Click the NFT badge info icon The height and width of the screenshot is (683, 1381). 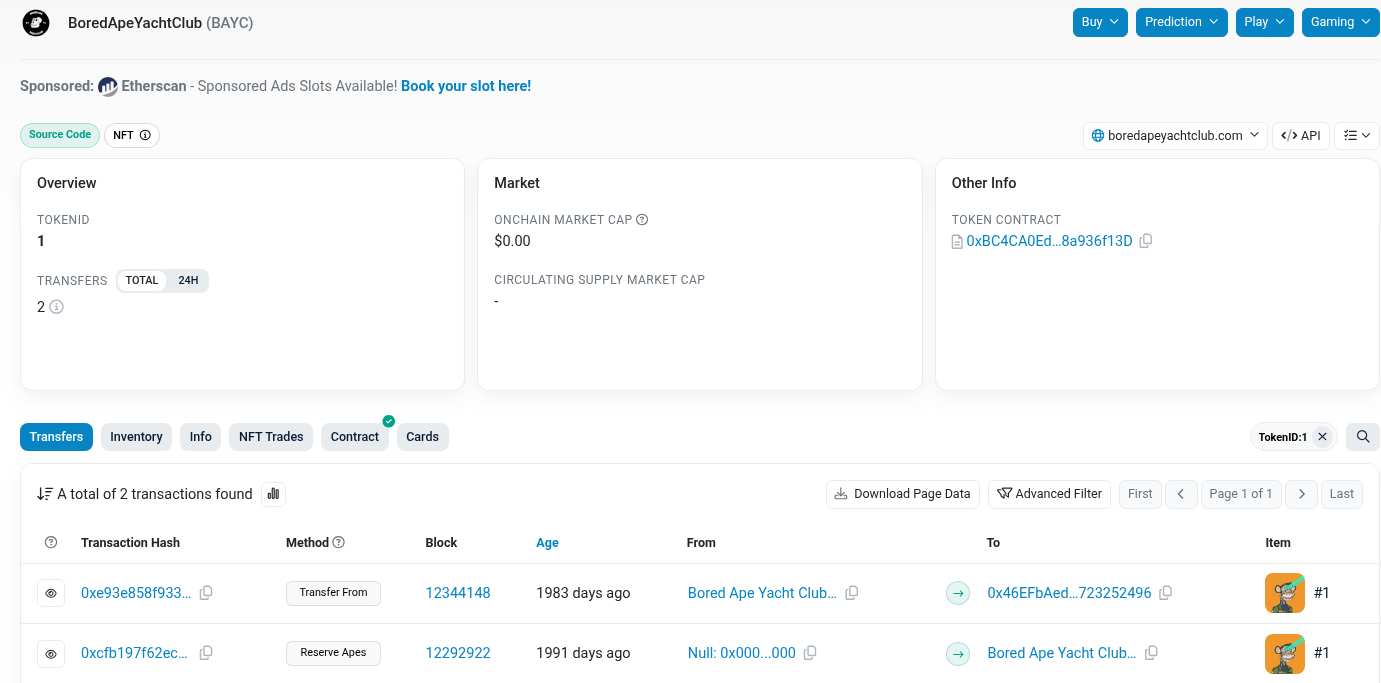[145, 135]
